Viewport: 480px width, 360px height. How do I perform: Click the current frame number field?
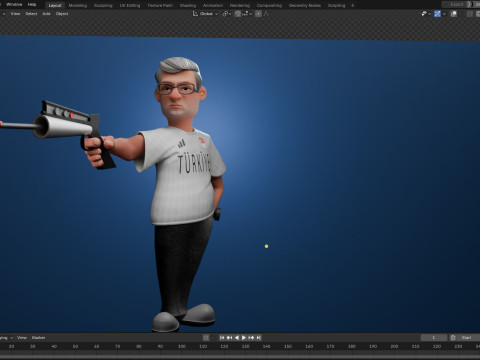434,338
